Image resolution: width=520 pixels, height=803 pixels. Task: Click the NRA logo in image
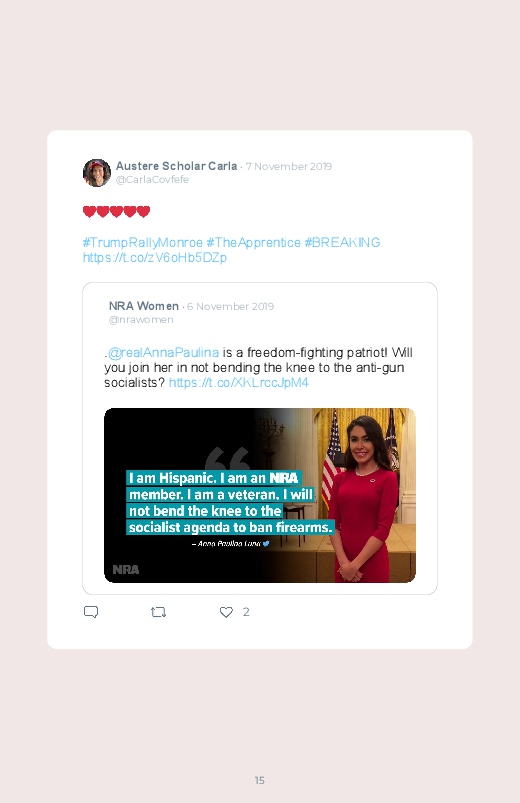pyautogui.click(x=126, y=569)
